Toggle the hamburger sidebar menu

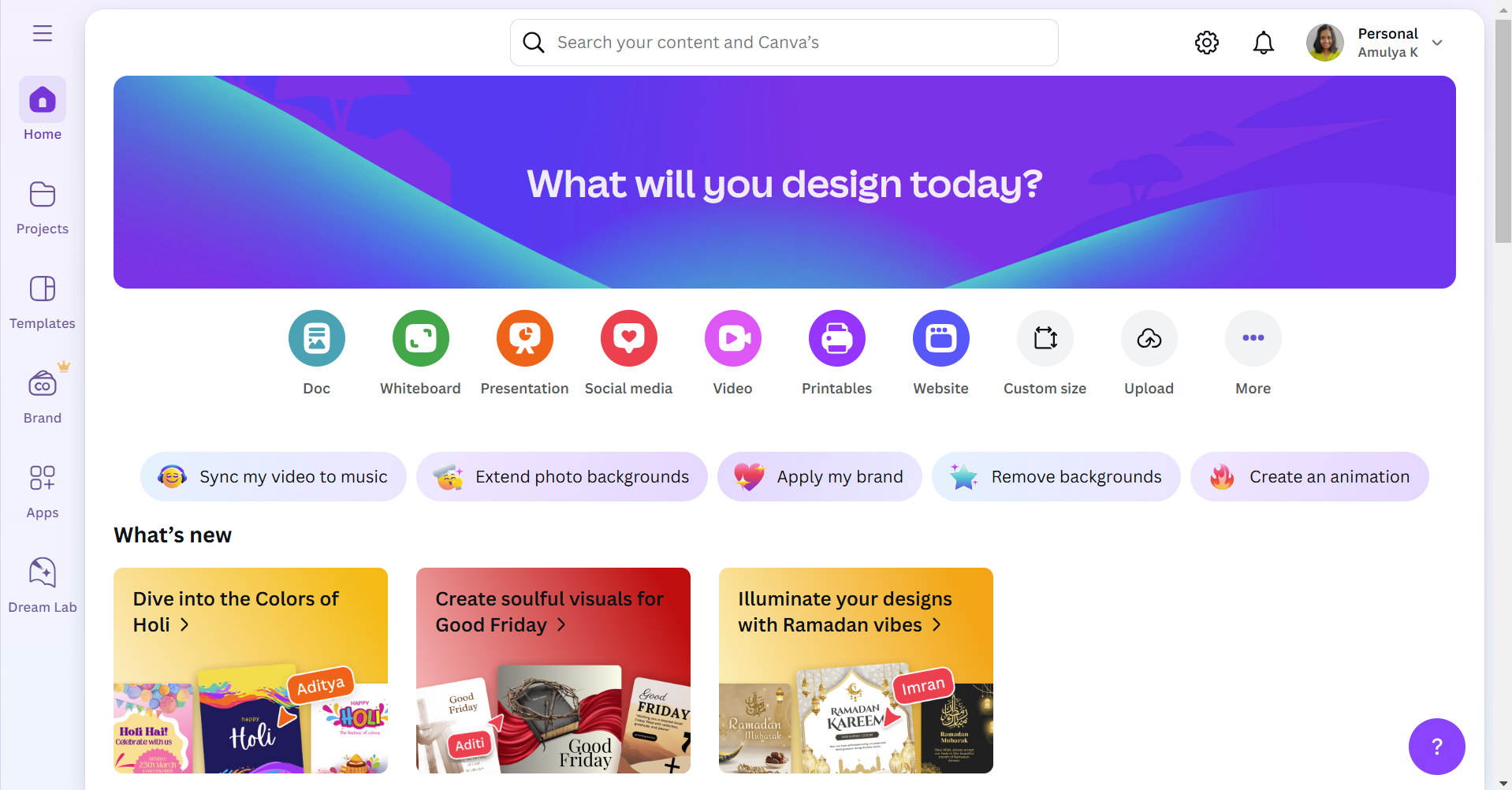(x=43, y=33)
